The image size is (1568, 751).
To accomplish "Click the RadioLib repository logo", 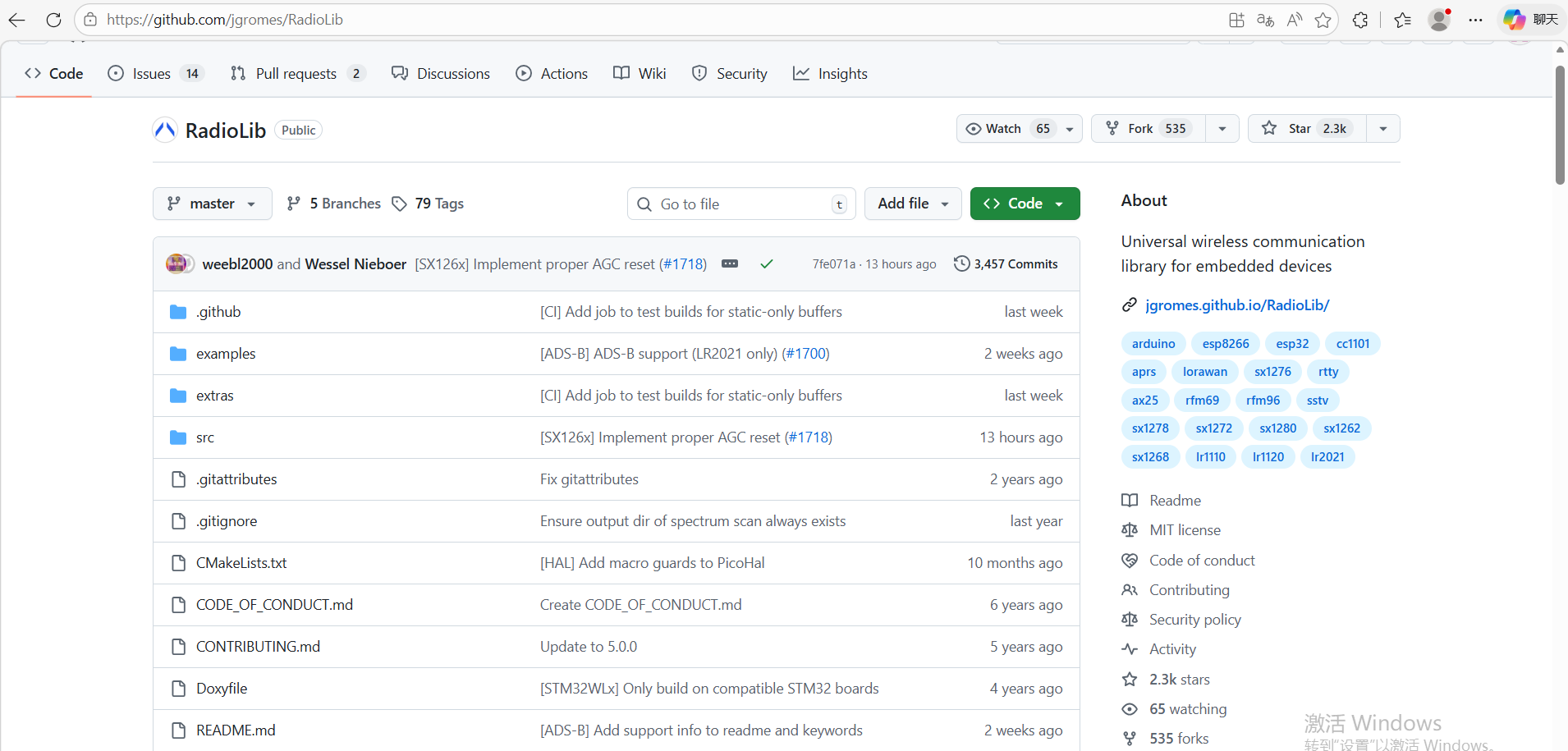I will [x=165, y=130].
